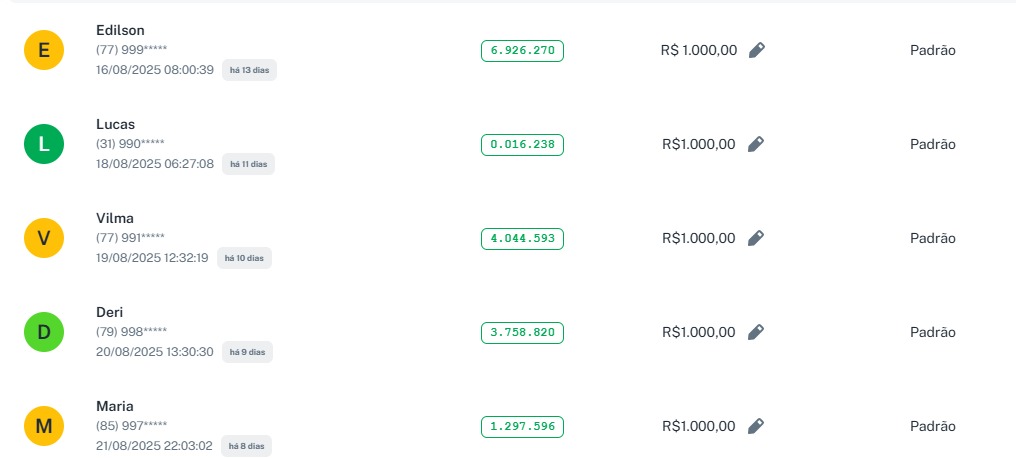This screenshot has height=458, width=1016.
Task: Click the pencil icon in Lucas's row
Action: point(756,144)
